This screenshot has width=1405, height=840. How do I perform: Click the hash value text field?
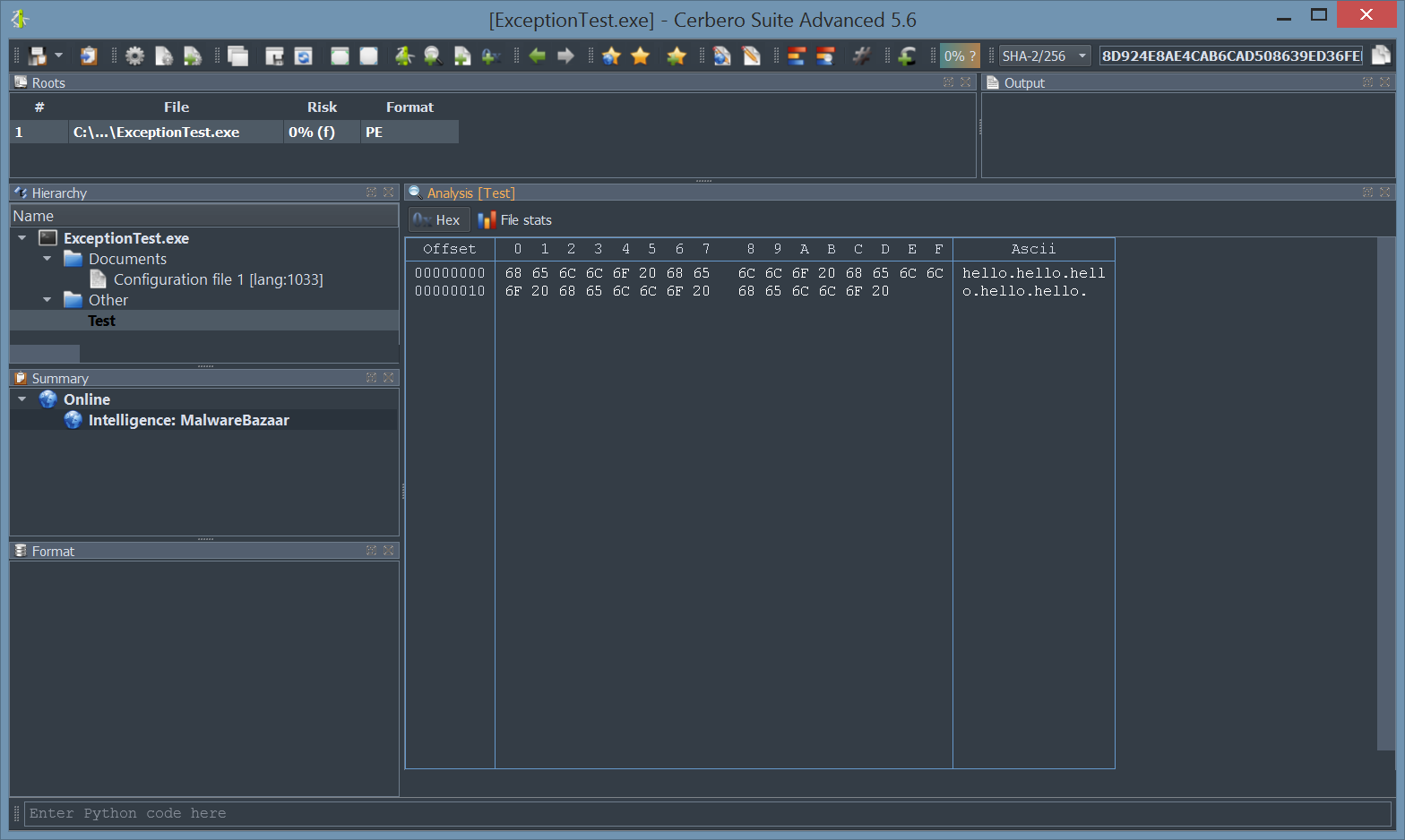point(1231,56)
